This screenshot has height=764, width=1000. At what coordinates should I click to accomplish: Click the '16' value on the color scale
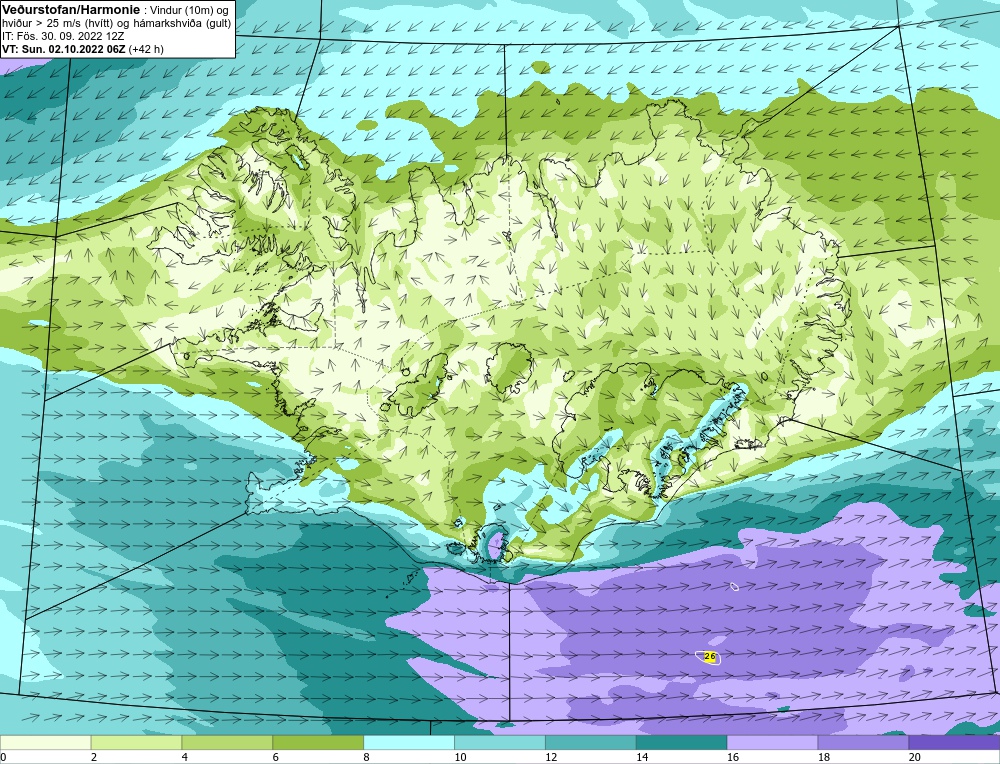(733, 757)
